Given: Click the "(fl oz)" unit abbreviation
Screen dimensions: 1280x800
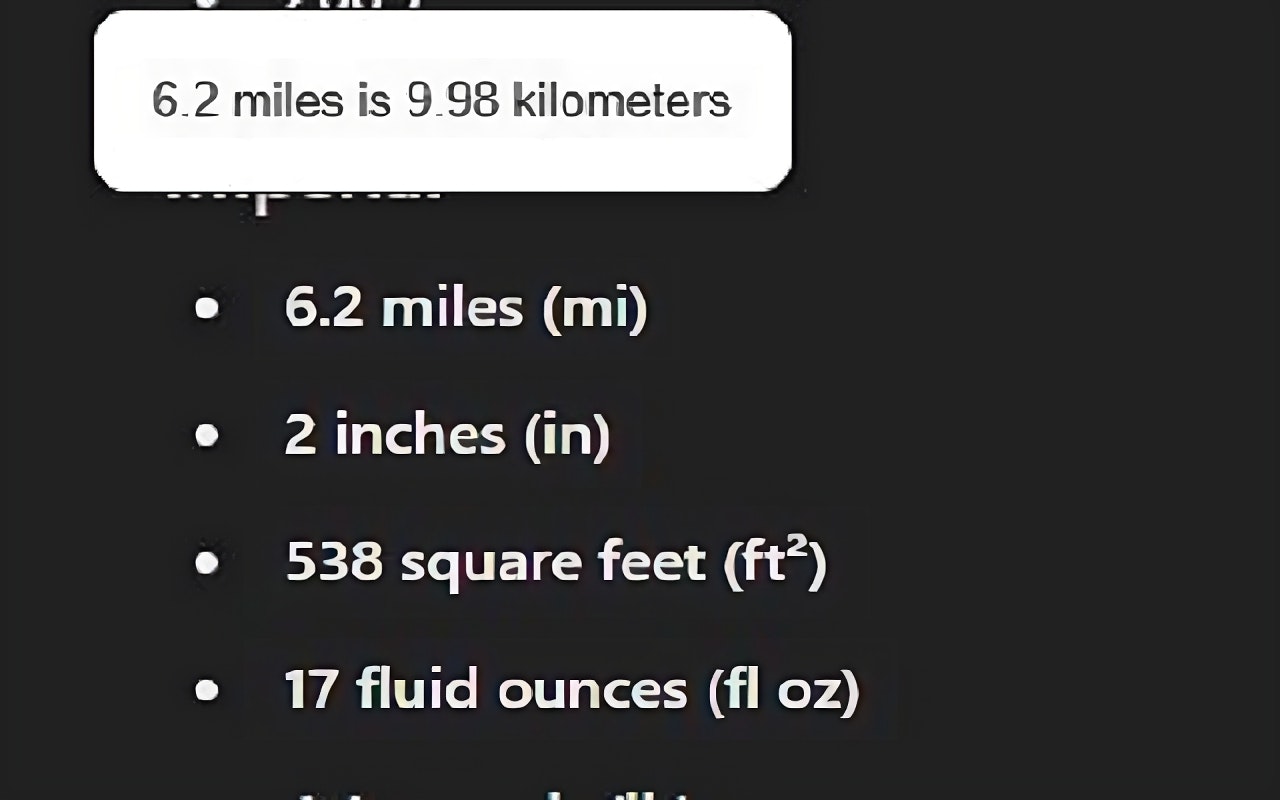Looking at the screenshot, I should 784,691.
